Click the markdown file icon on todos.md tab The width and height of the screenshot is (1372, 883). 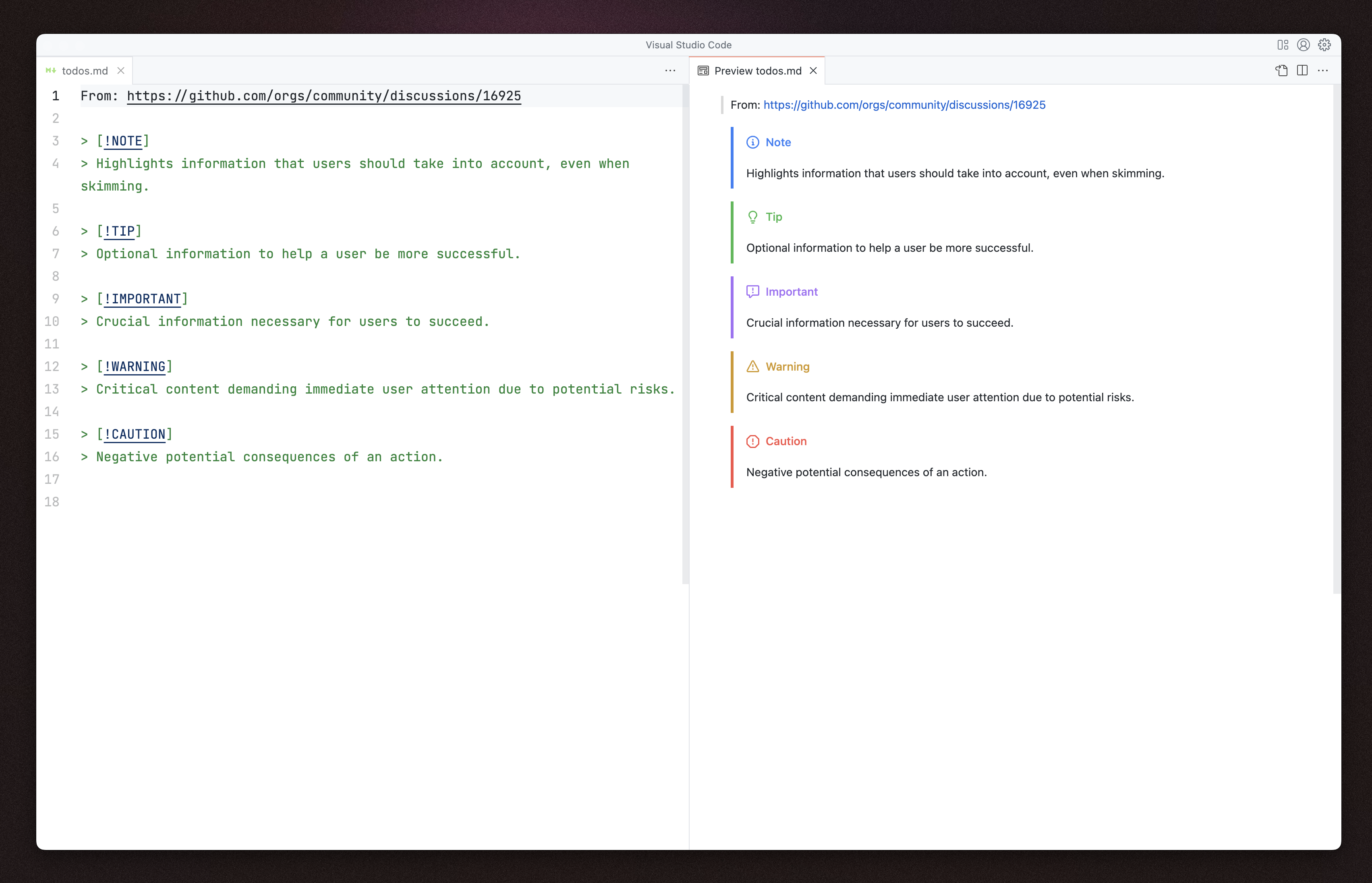[x=51, y=70]
